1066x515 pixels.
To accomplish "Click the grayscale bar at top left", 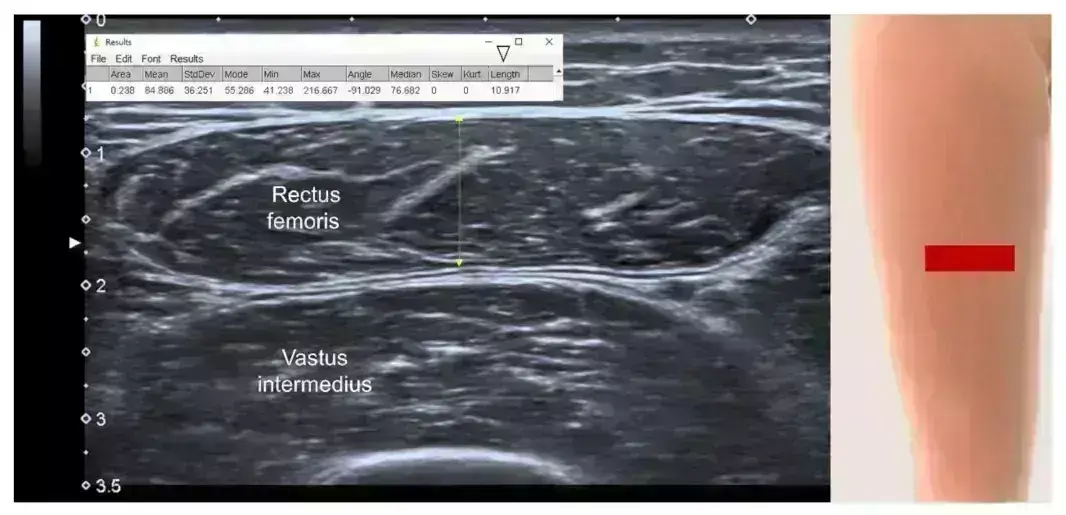I will coord(32,90).
